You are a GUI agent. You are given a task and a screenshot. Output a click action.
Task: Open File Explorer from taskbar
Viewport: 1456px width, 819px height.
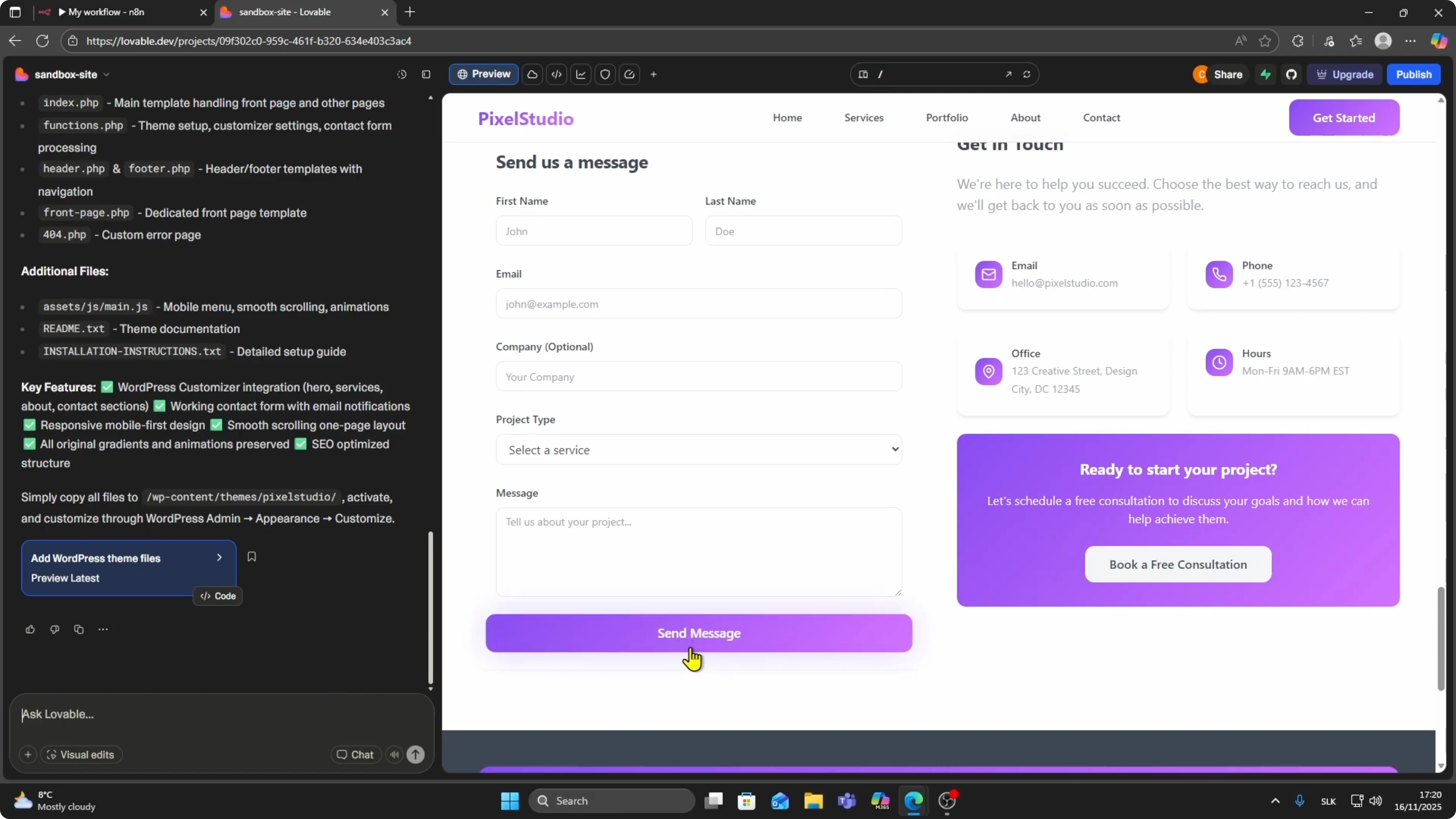(x=813, y=801)
